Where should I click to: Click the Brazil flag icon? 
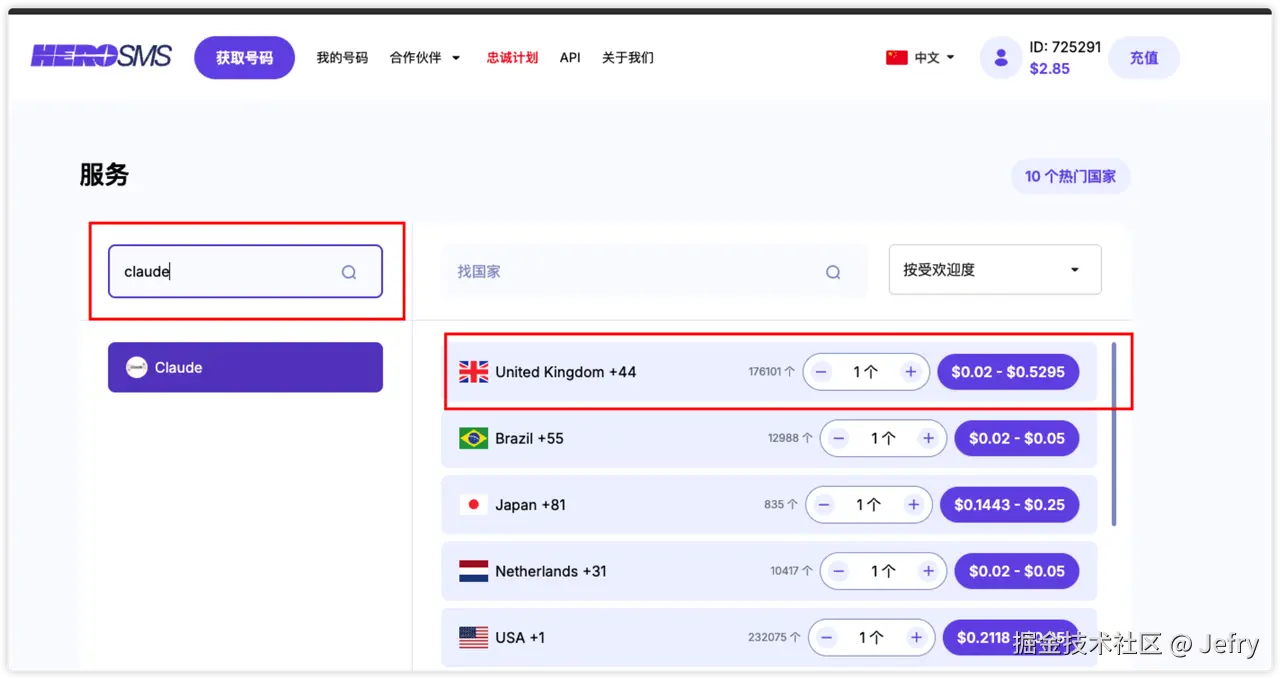[x=474, y=438]
